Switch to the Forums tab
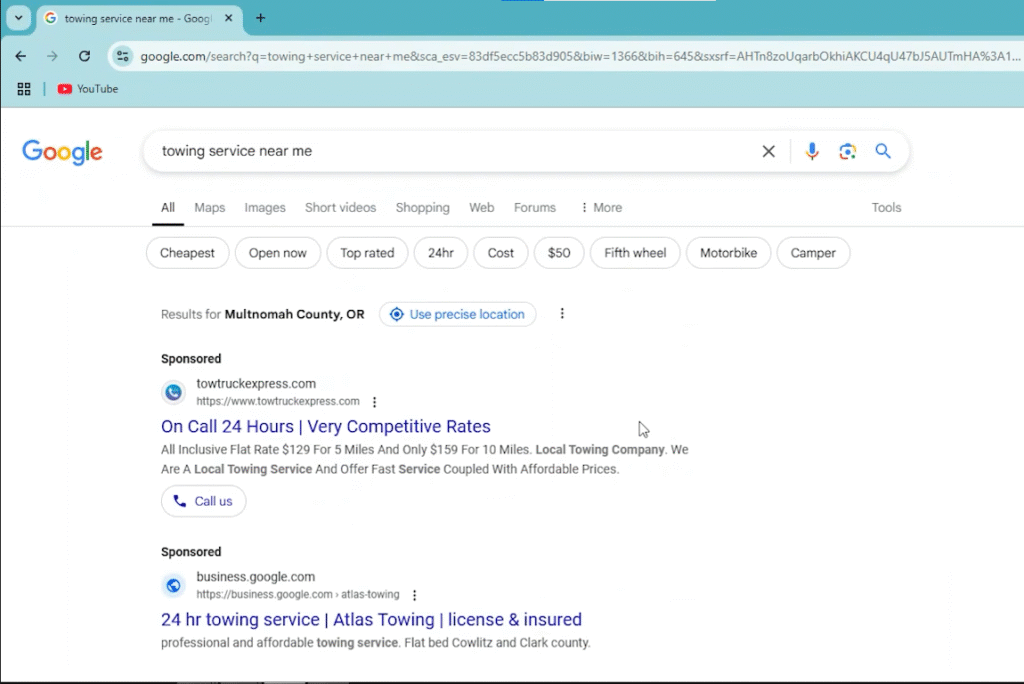This screenshot has height=684, width=1024. coord(535,208)
